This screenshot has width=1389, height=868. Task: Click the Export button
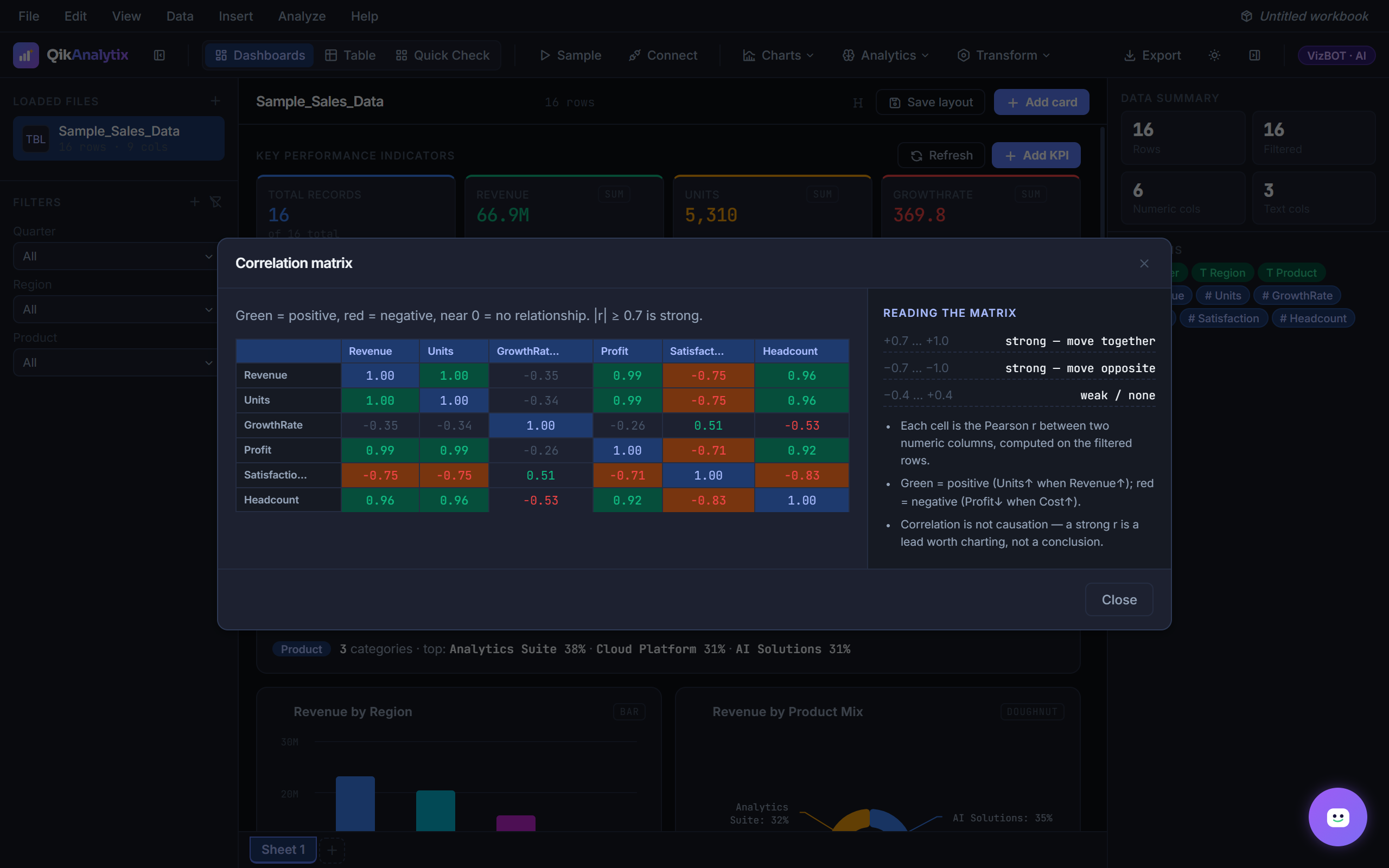click(x=1152, y=55)
